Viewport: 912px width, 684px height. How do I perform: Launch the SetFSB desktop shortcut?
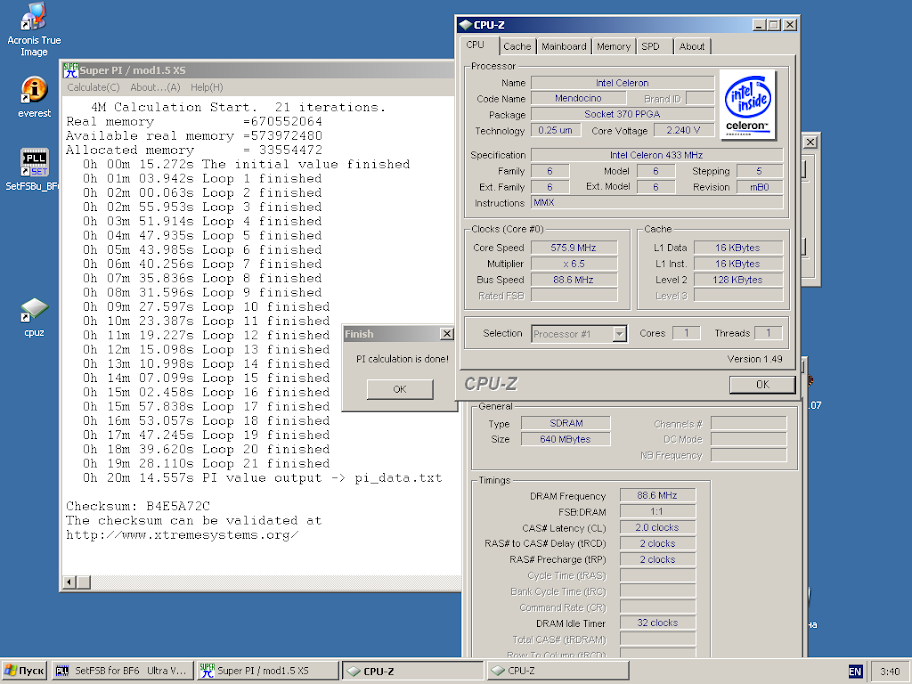click(x=34, y=162)
